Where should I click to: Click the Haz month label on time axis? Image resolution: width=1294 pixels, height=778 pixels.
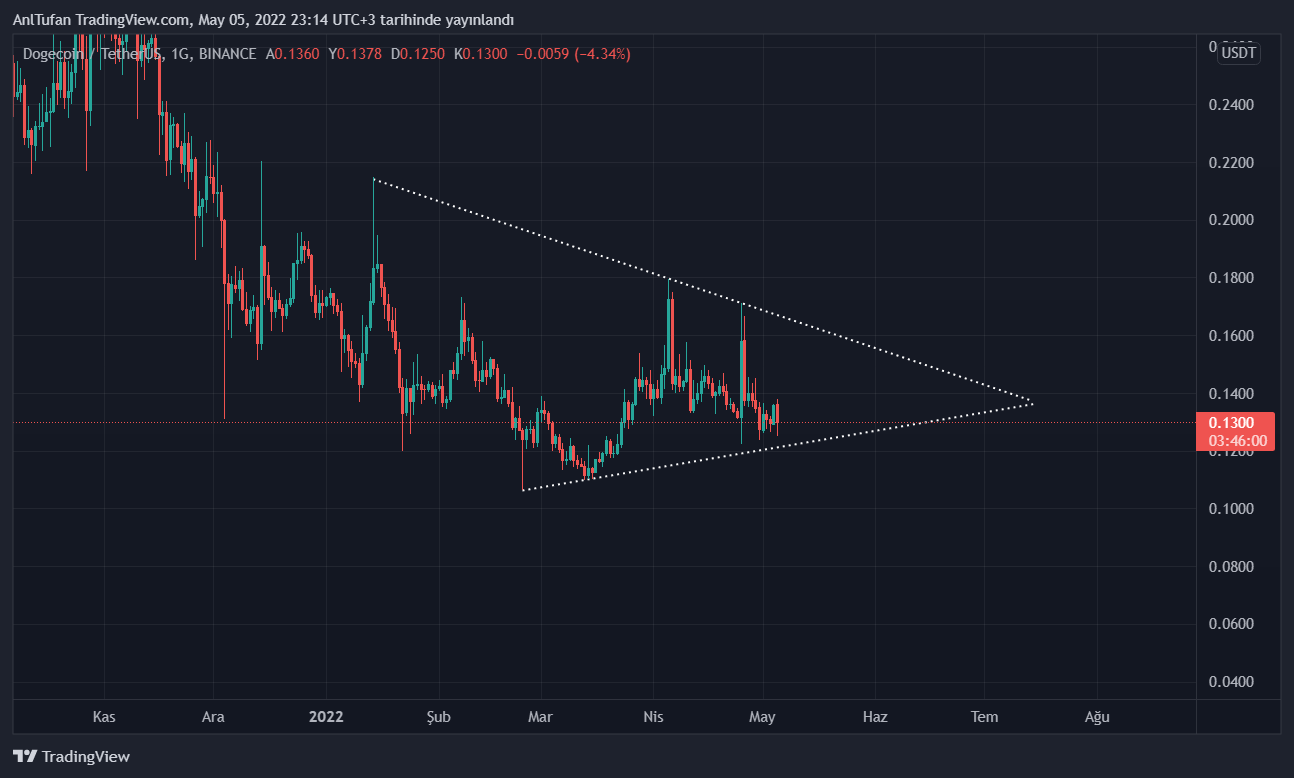(x=874, y=717)
